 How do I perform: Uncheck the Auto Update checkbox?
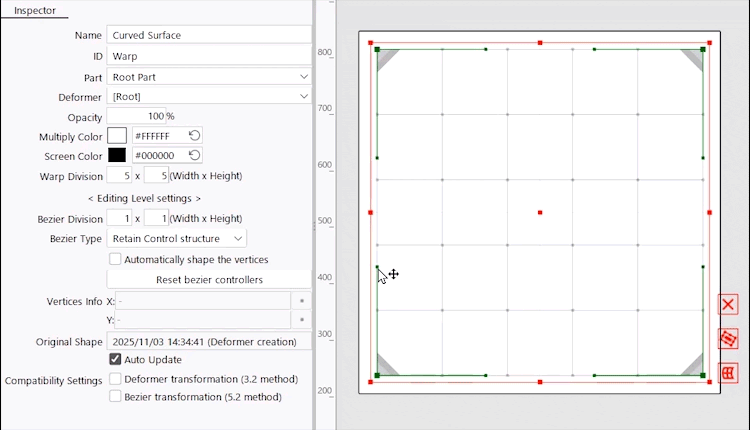[x=116, y=359]
